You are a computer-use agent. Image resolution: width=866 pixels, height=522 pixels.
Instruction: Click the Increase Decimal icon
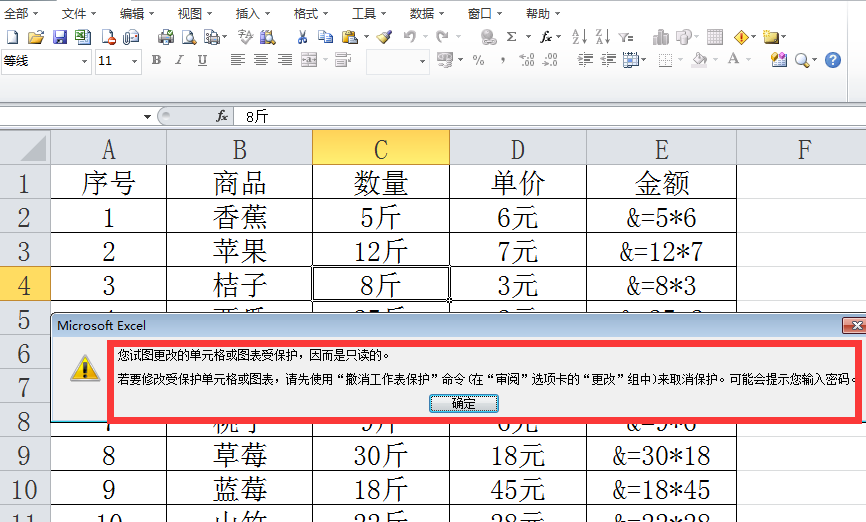point(527,60)
